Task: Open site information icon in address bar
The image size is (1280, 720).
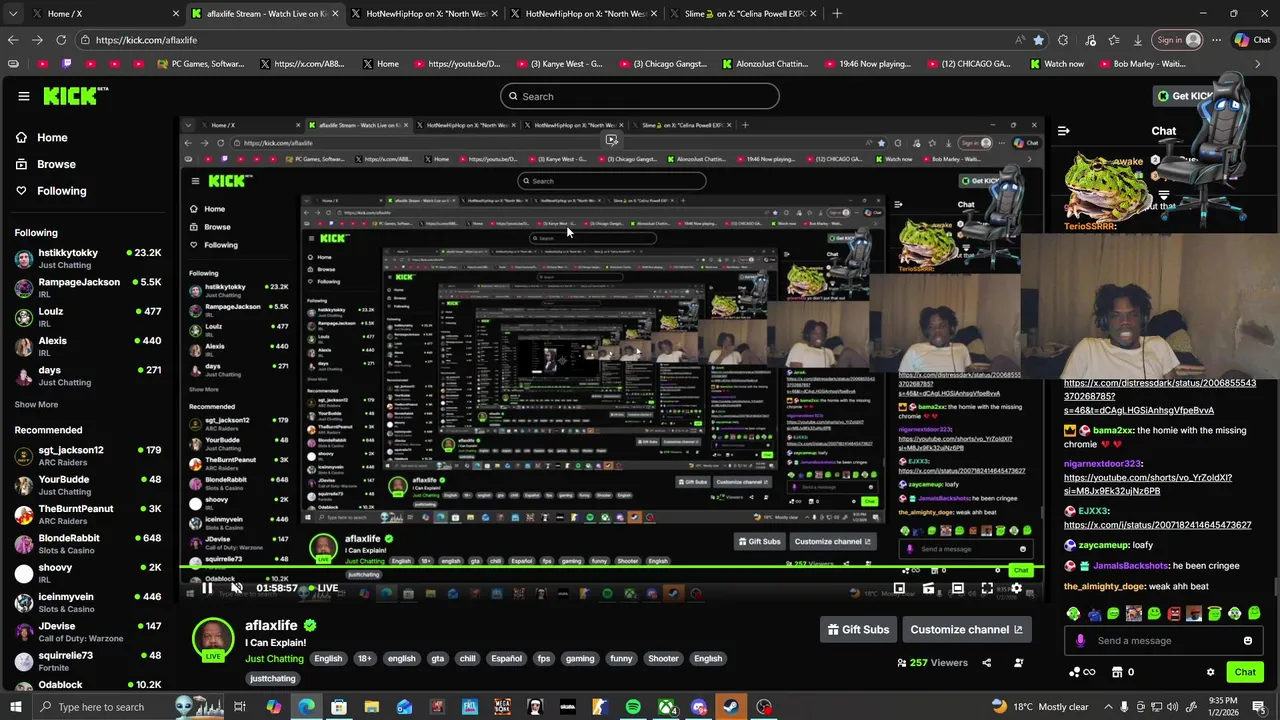Action: coord(87,40)
